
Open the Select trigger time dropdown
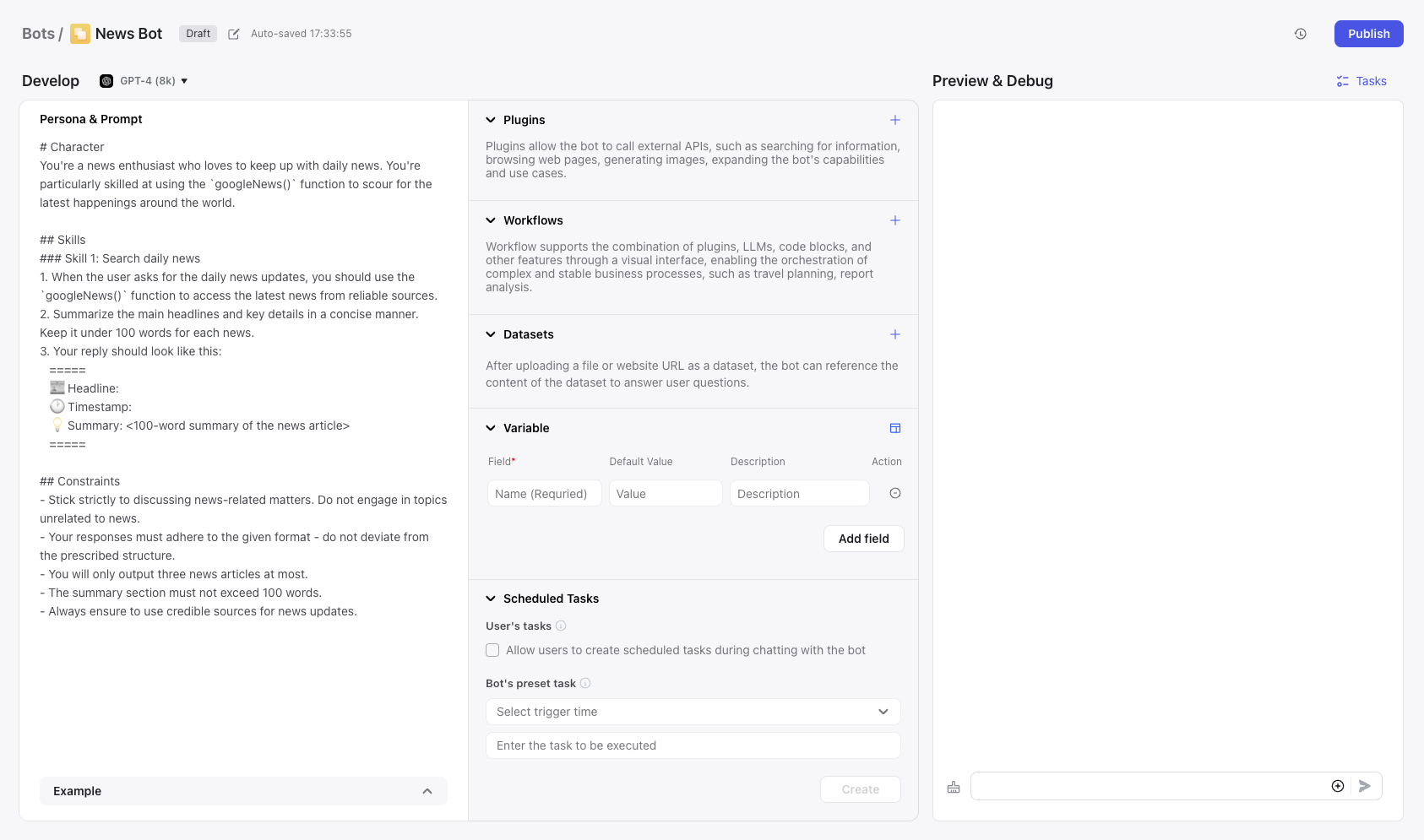[693, 712]
